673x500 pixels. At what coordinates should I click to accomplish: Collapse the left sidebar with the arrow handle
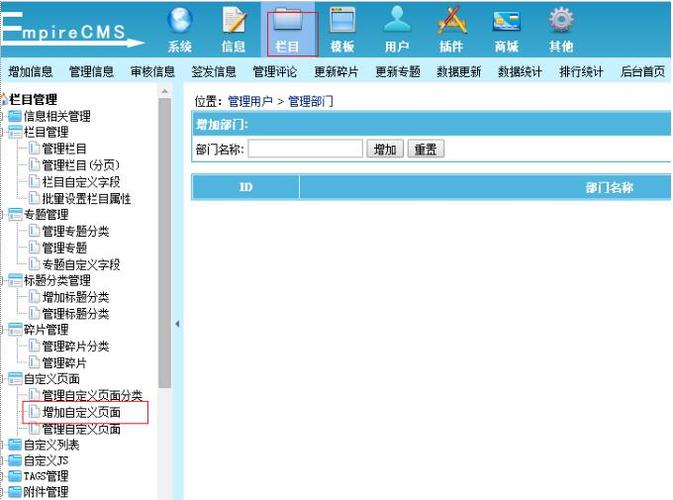tap(177, 324)
